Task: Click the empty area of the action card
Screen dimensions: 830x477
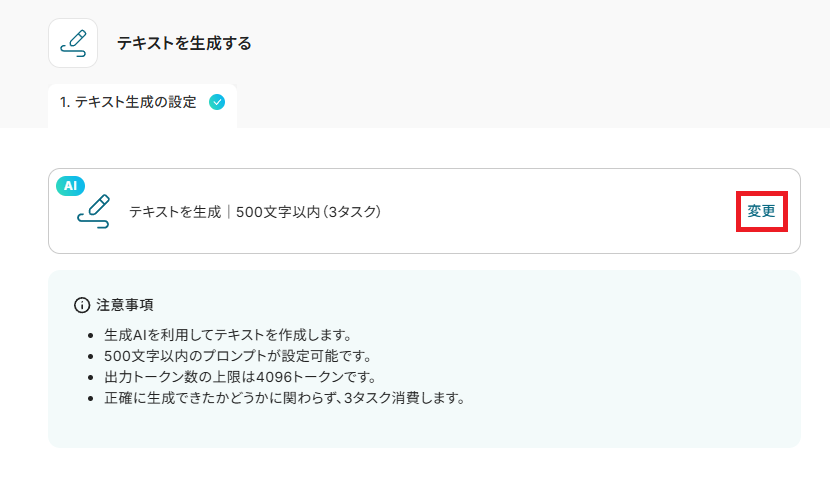Action: (556, 211)
